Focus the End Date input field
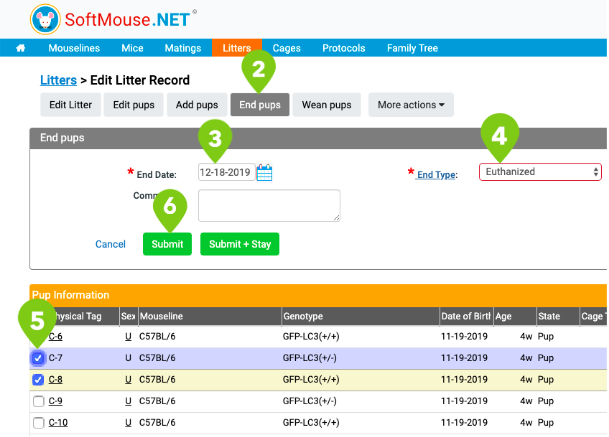 226,172
